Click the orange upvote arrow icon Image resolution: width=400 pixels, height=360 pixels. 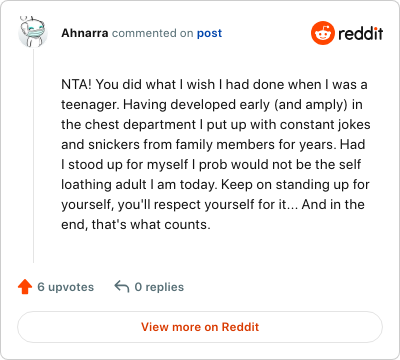pyautogui.click(x=25, y=287)
